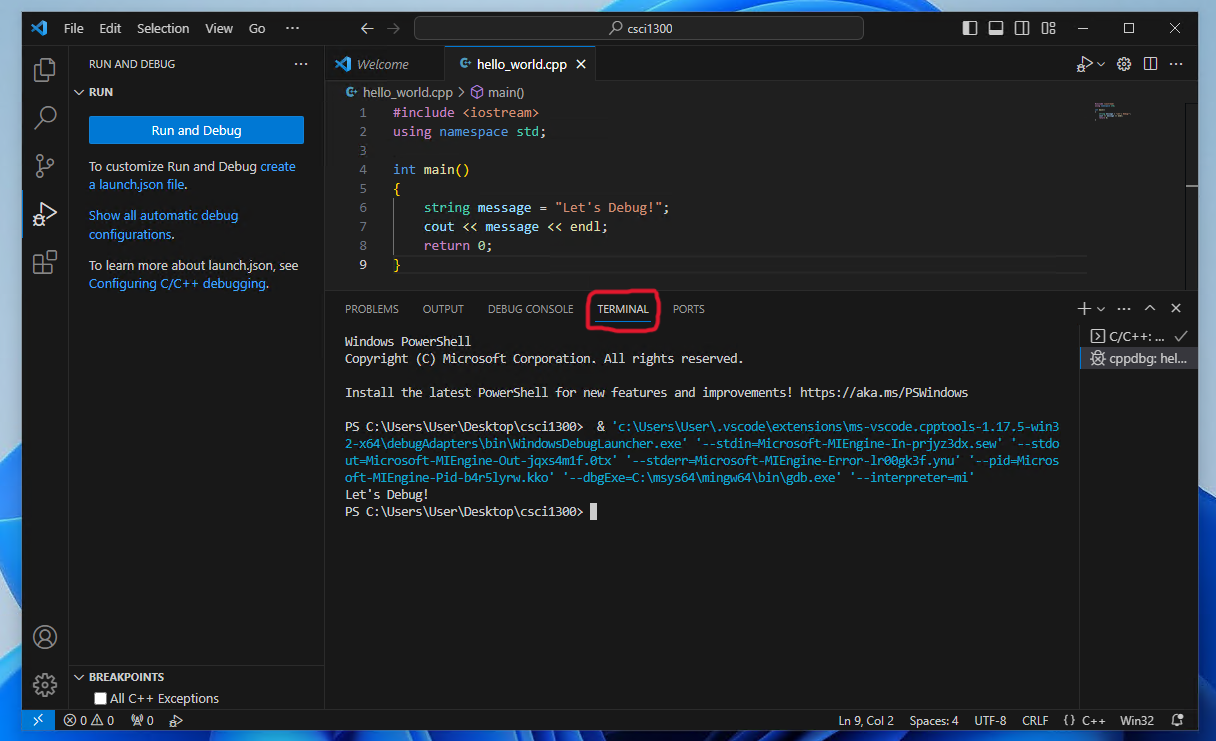Select the cppdbg terminal entry

pos(1138,359)
